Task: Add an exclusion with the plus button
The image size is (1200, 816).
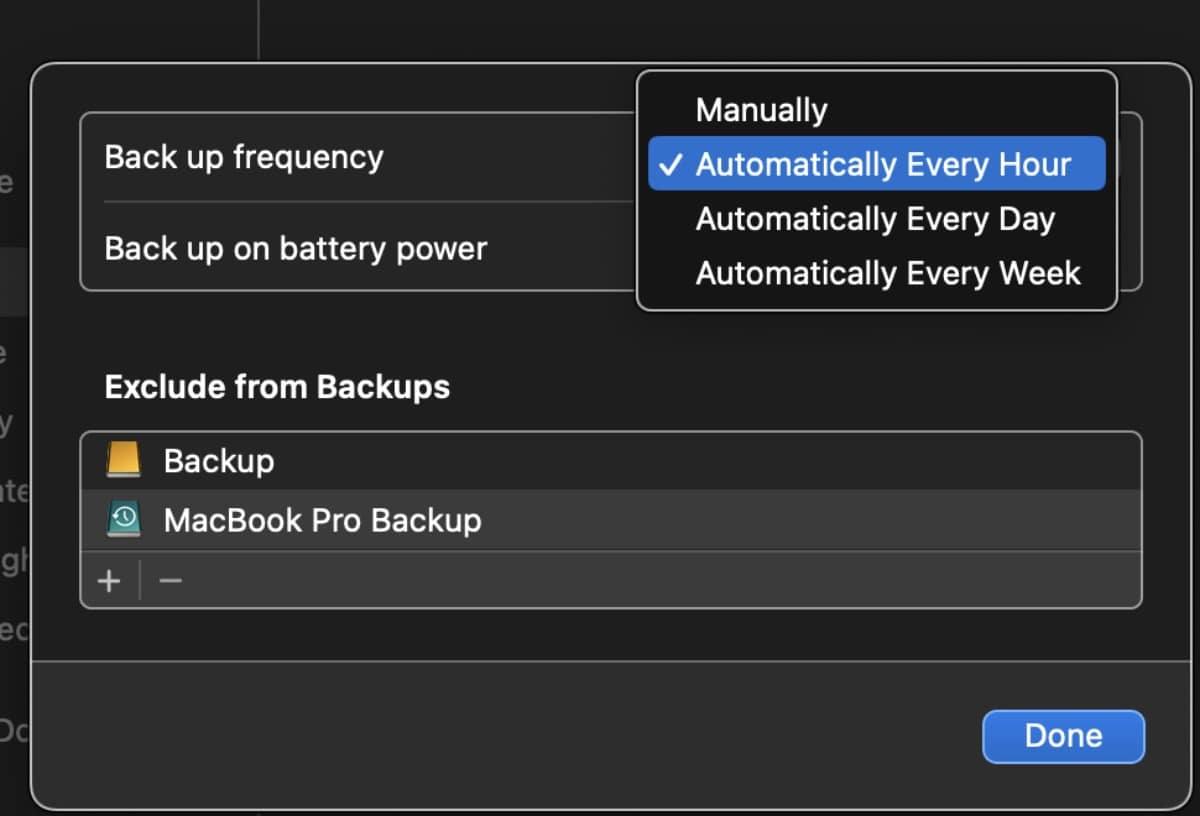Action: tap(109, 580)
